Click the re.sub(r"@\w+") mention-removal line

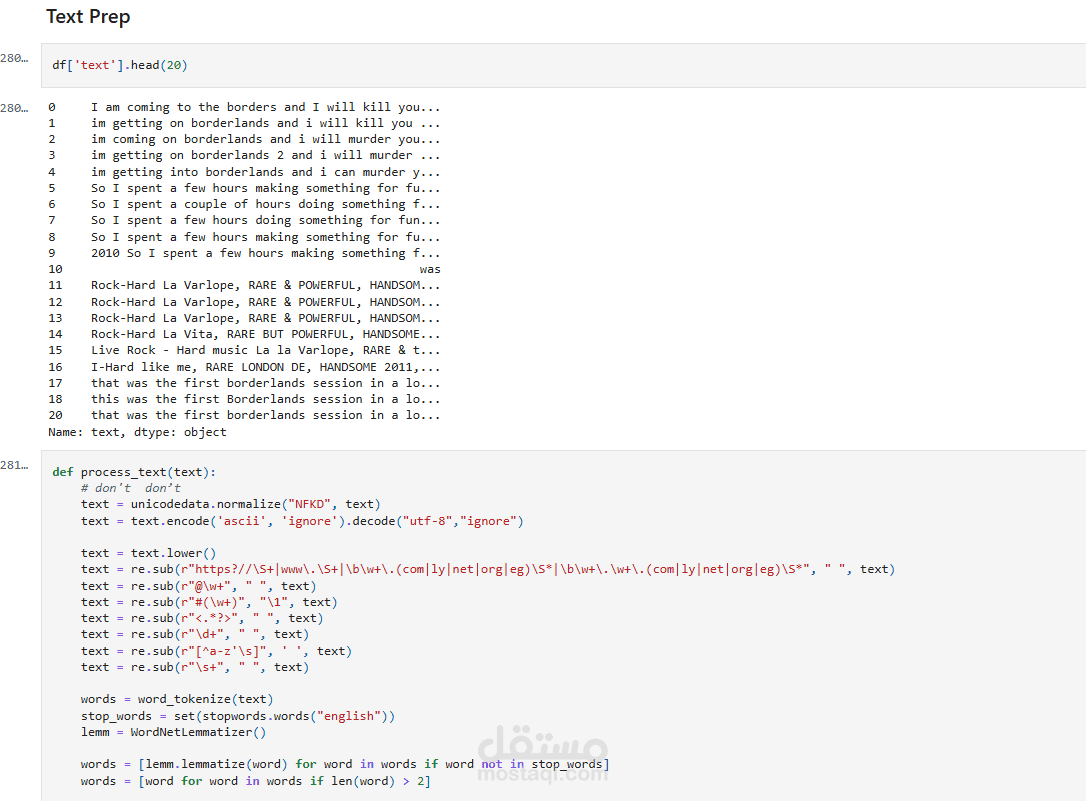(x=198, y=586)
